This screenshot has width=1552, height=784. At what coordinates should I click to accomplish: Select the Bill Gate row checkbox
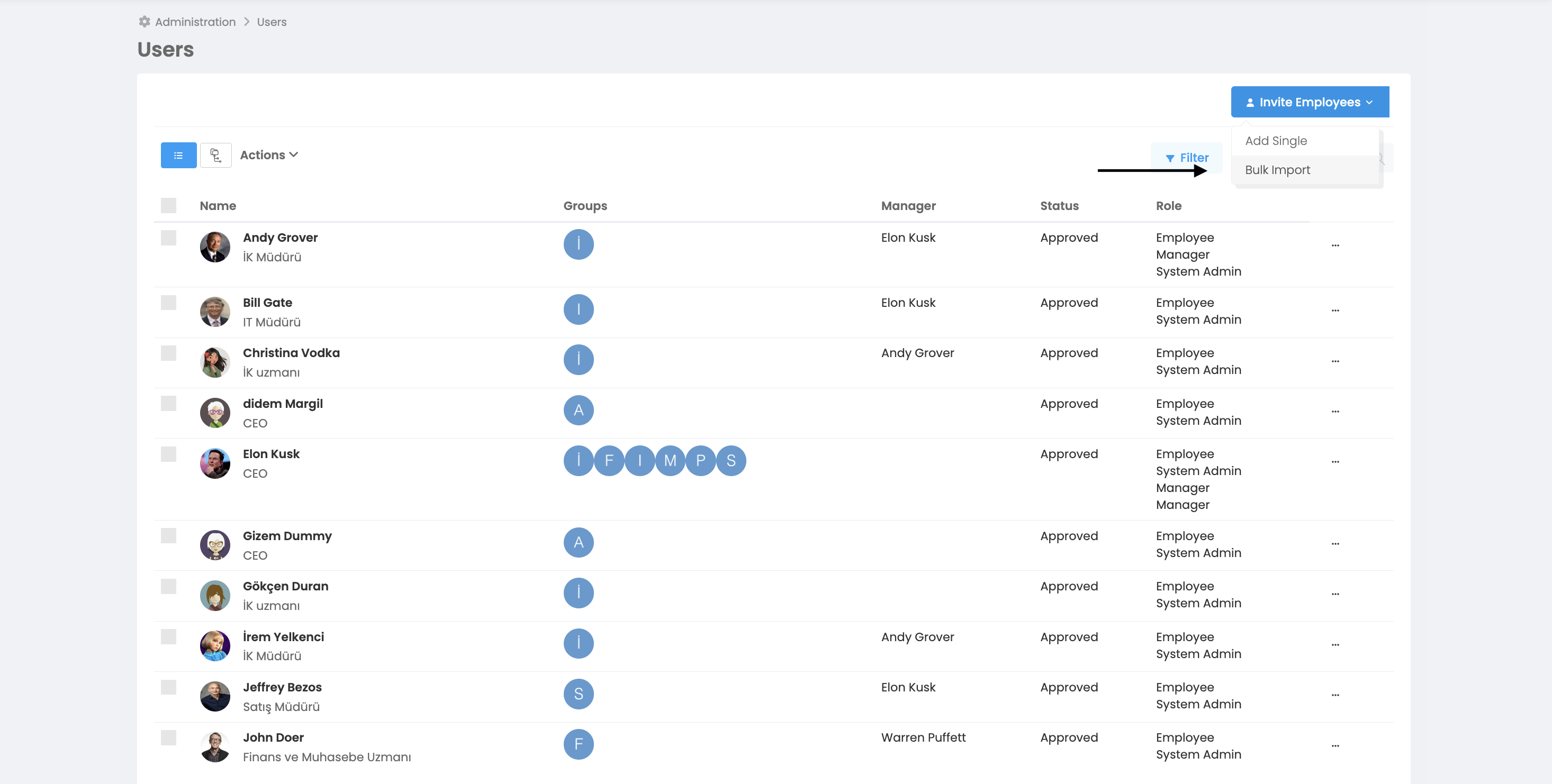(x=169, y=302)
